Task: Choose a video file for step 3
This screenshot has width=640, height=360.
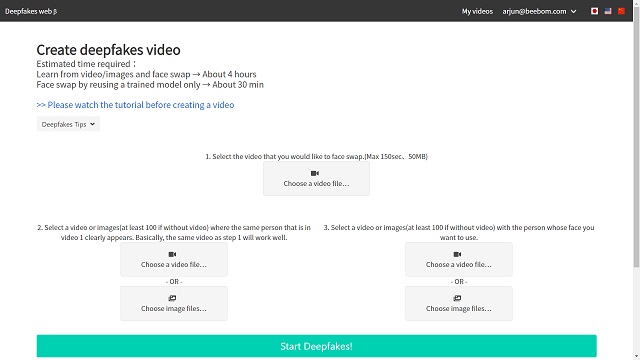Action: 459,259
